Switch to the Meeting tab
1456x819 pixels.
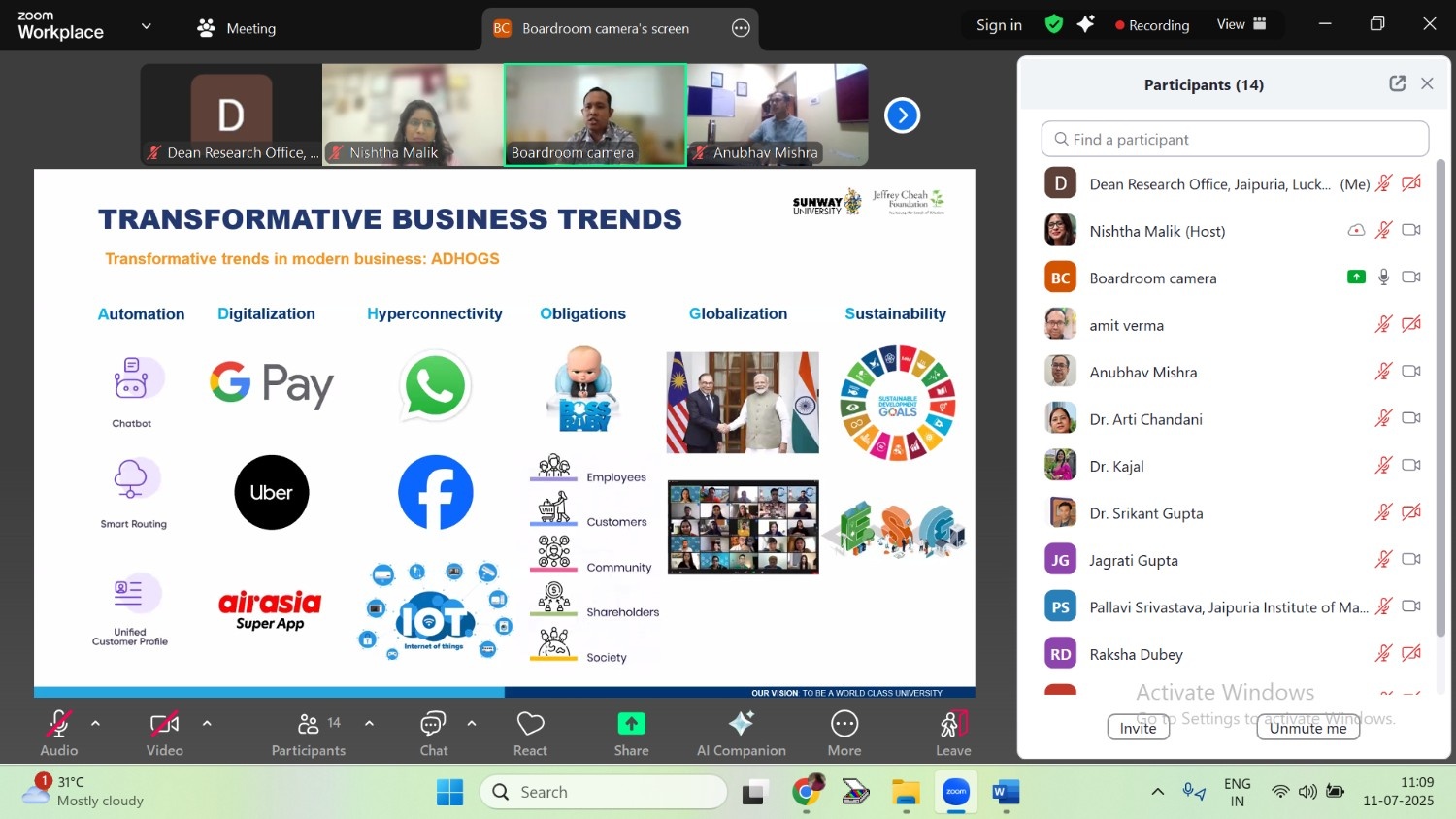pyautogui.click(x=237, y=28)
